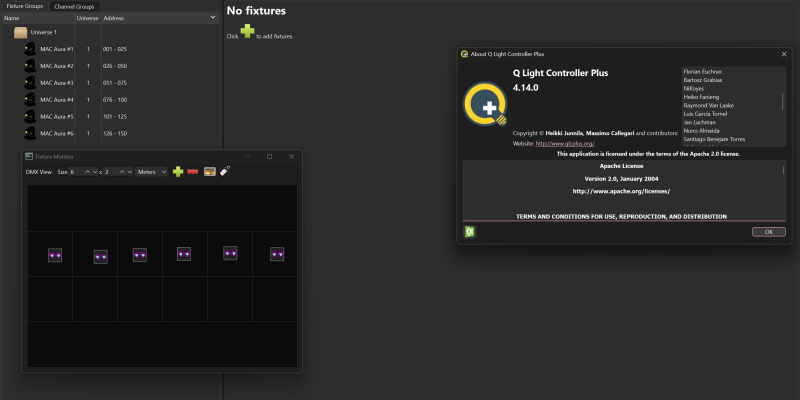Viewport: 800px width, 400px height.
Task: Select the third fixture in the monitor grid
Action: [x=140, y=255]
